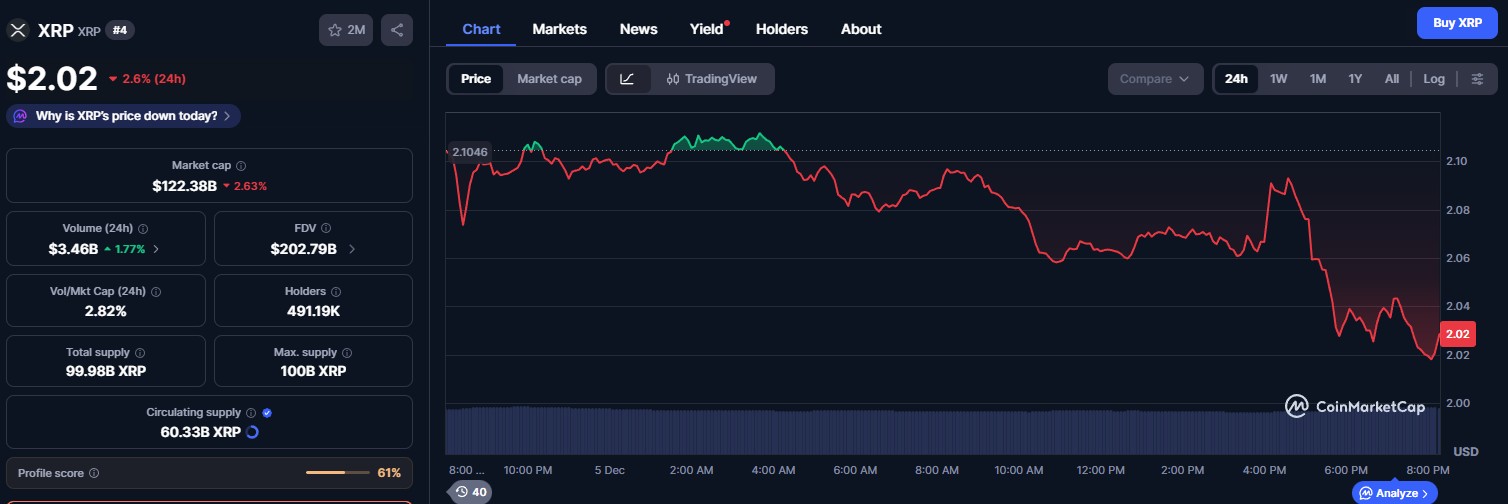Click the $3.46B volume value
This screenshot has width=1508, height=504.
click(x=73, y=248)
